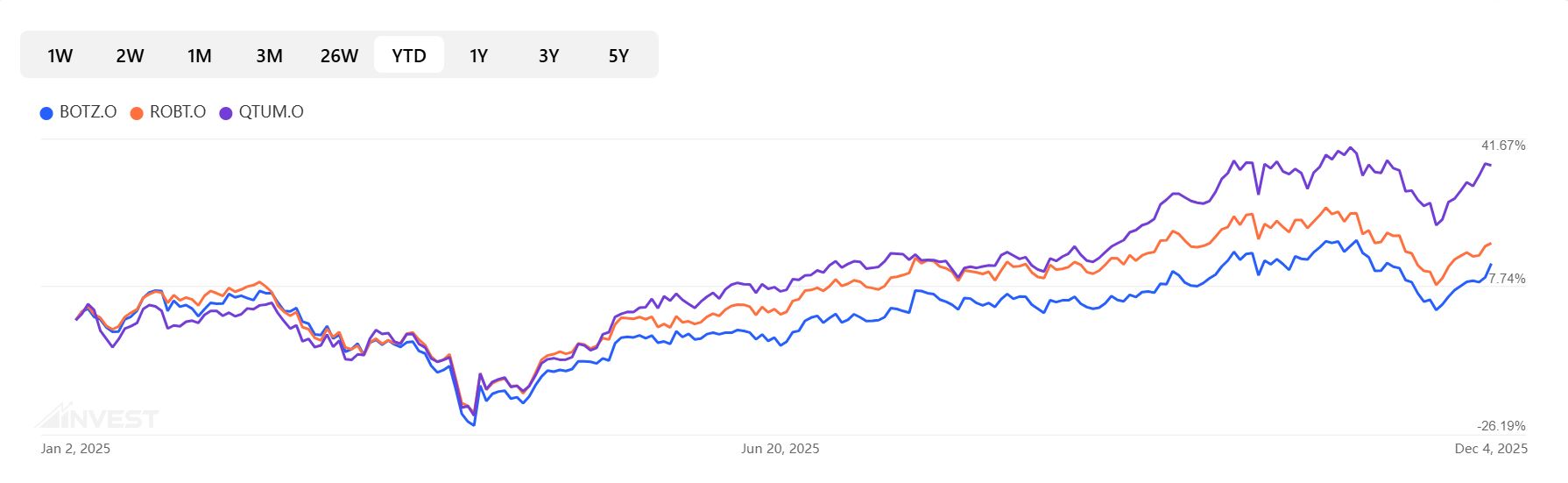The width and height of the screenshot is (1568, 483).
Task: Click the Jun 20, 2025 axis label
Action: 780,449
